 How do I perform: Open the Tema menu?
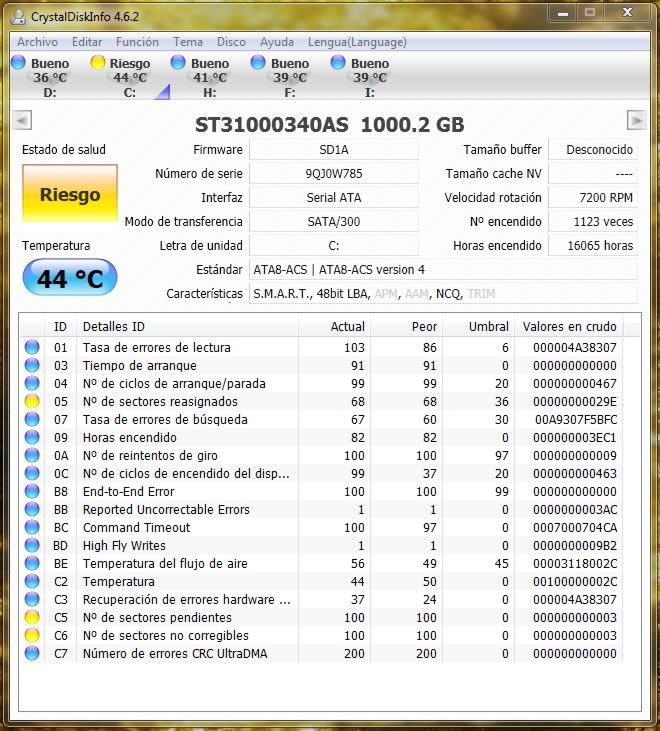[x=188, y=42]
